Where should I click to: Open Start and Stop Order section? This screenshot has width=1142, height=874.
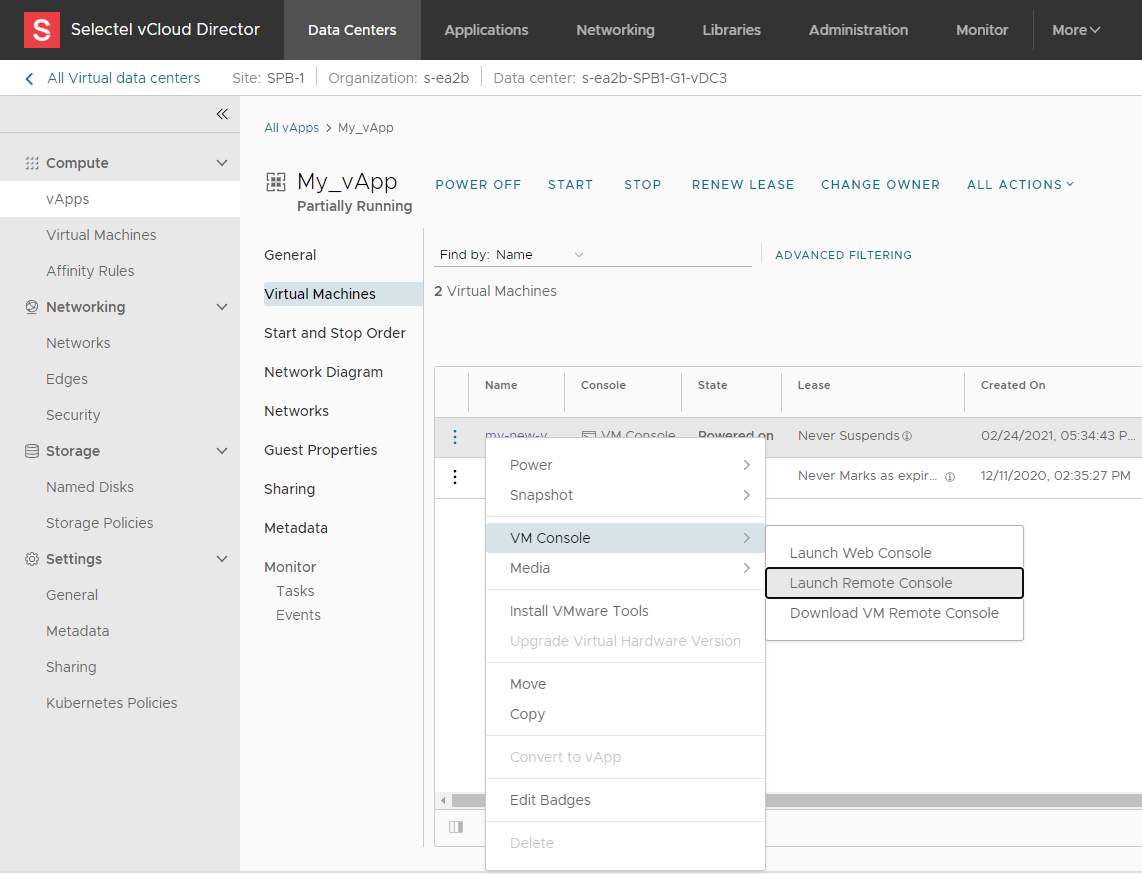[x=335, y=333]
